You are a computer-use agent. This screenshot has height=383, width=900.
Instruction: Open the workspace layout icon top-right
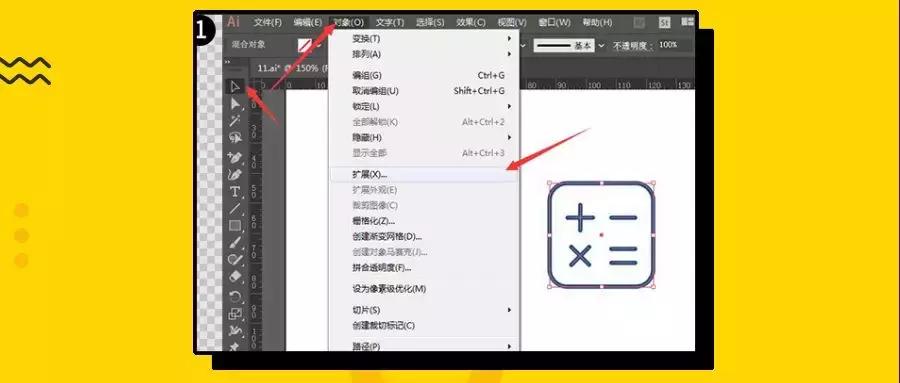pos(687,21)
